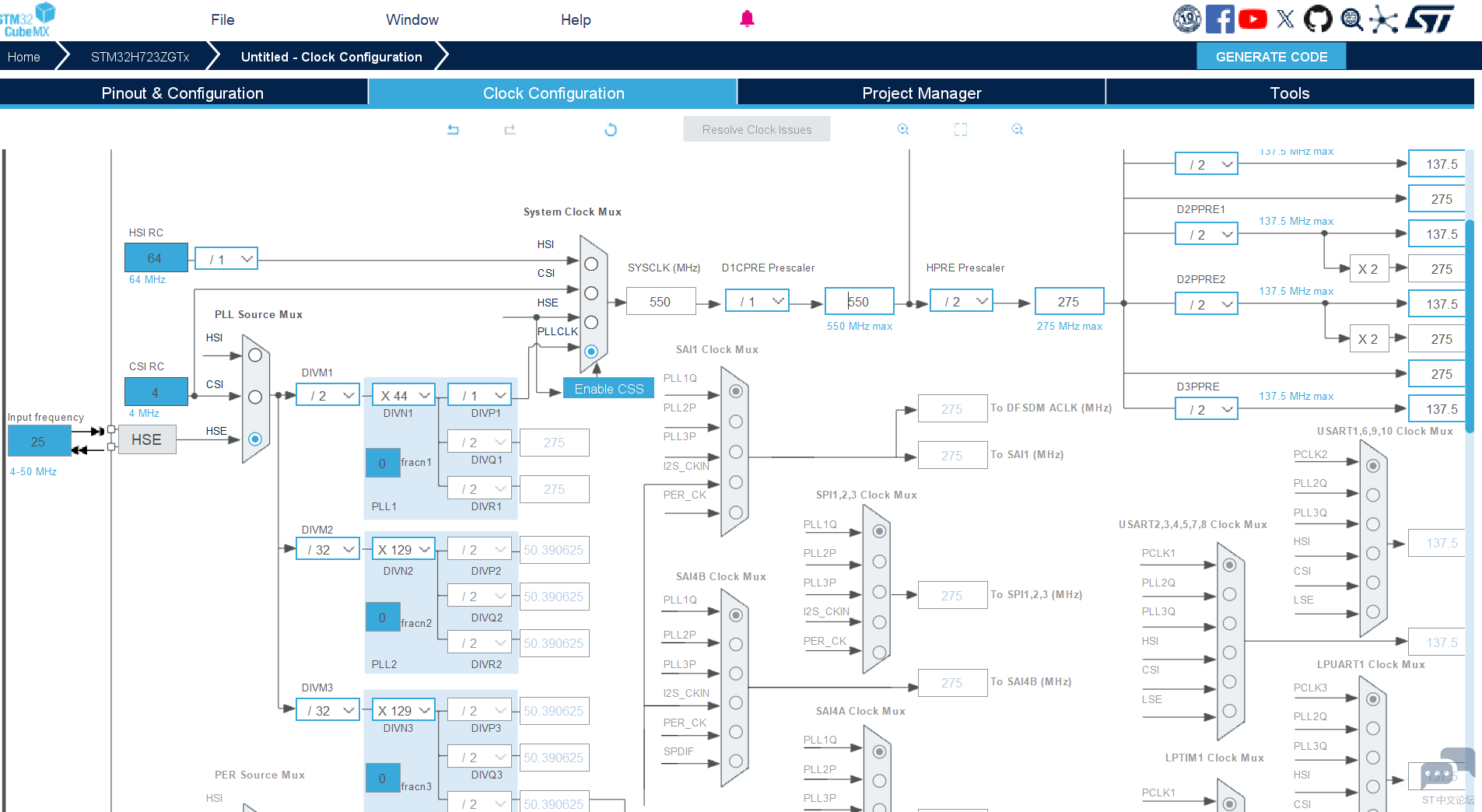Viewport: 1482px width, 812px height.
Task: Open the DIVN1 X 44 multiplier dropdown
Action: [x=403, y=396]
